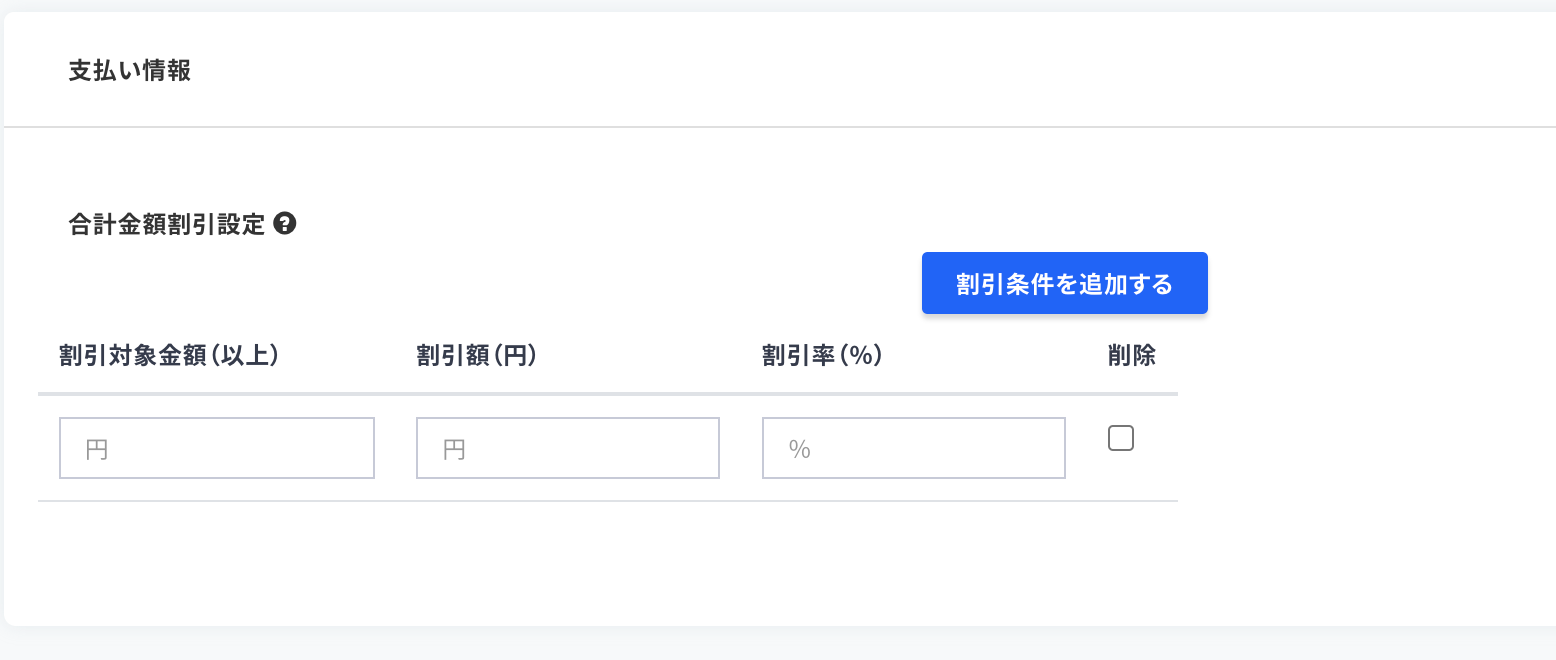Click the 支払い情報 section heading
Viewport: 1556px width, 660px height.
[x=130, y=71]
